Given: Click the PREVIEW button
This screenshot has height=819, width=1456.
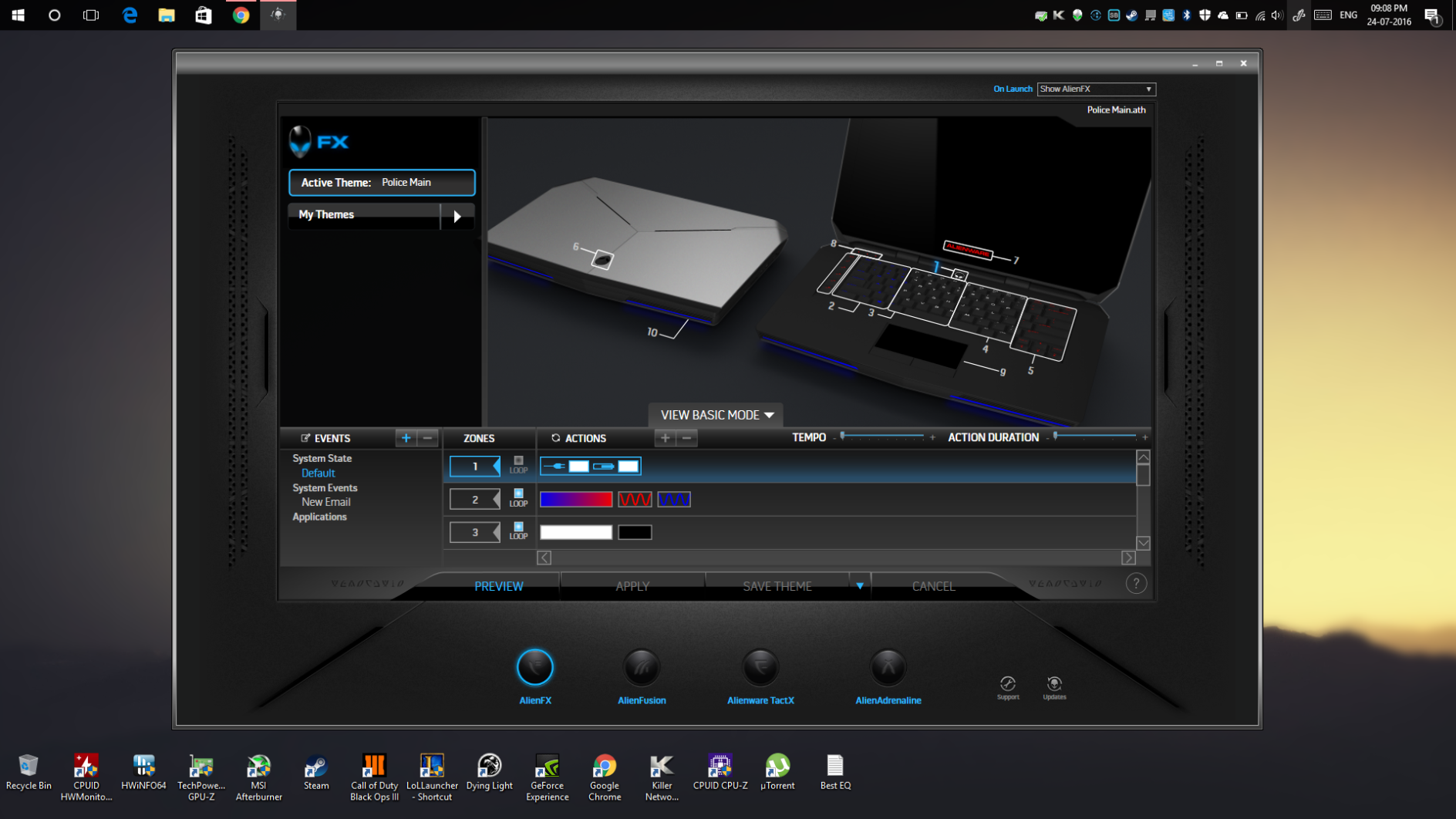Looking at the screenshot, I should pos(498,587).
